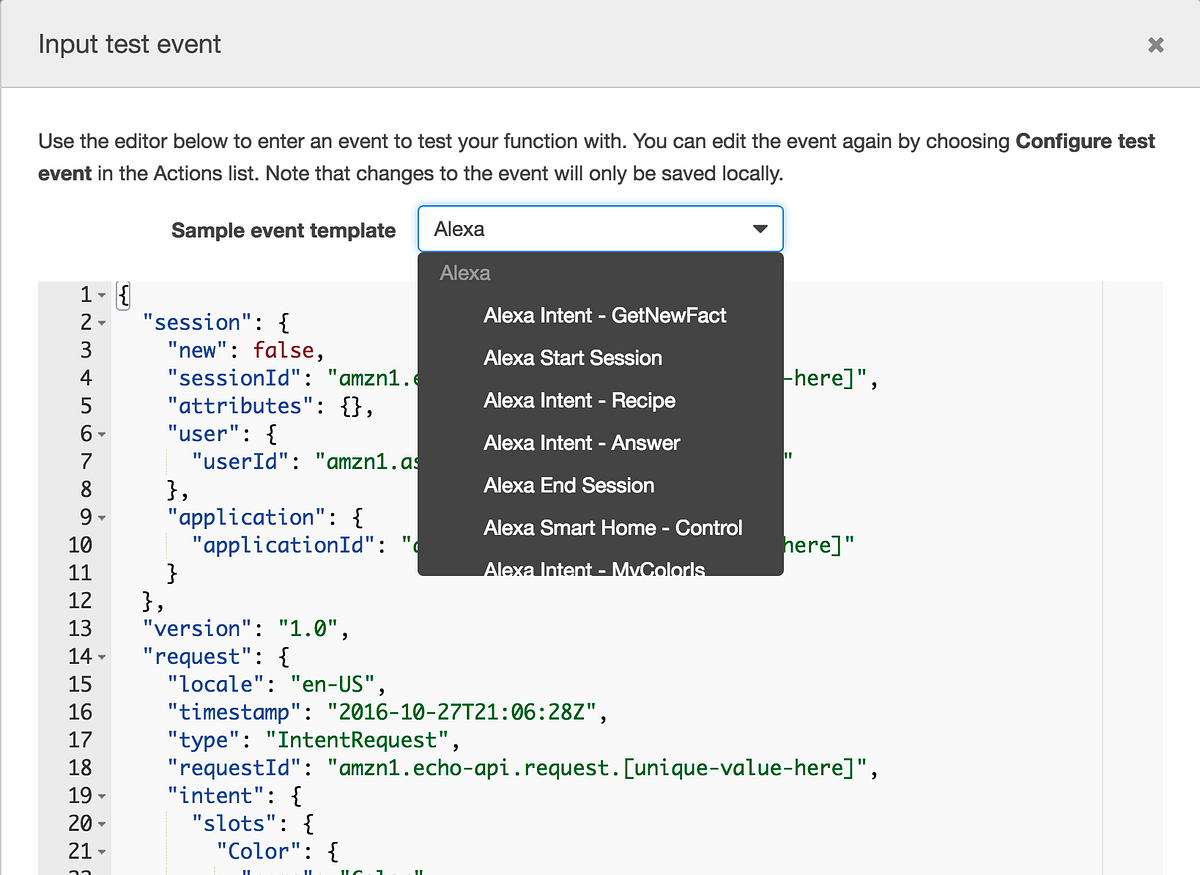This screenshot has width=1200, height=875.
Task: Select the "Alexa End Session" event template
Action: [x=568, y=485]
